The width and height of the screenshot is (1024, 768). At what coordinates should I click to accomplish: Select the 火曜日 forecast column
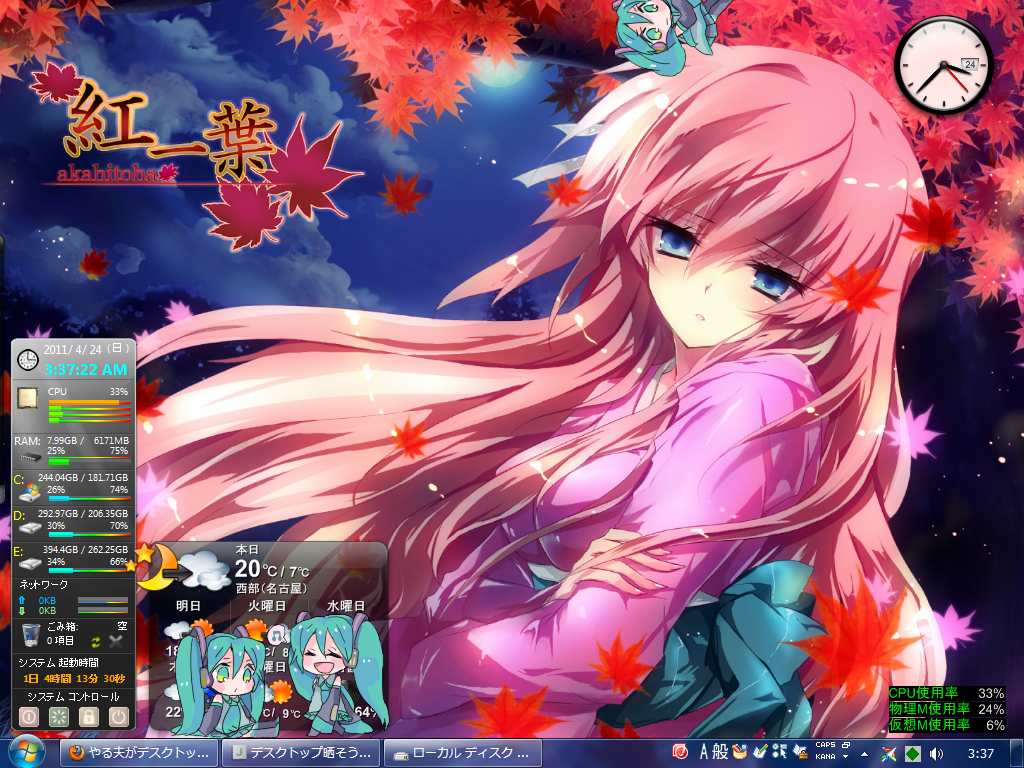click(267, 606)
